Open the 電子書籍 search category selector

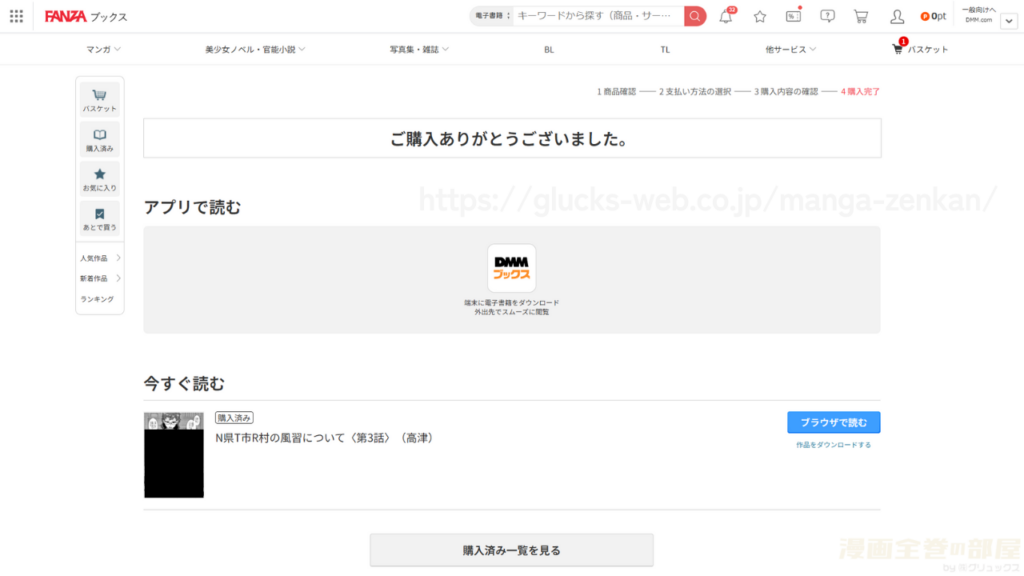point(492,16)
